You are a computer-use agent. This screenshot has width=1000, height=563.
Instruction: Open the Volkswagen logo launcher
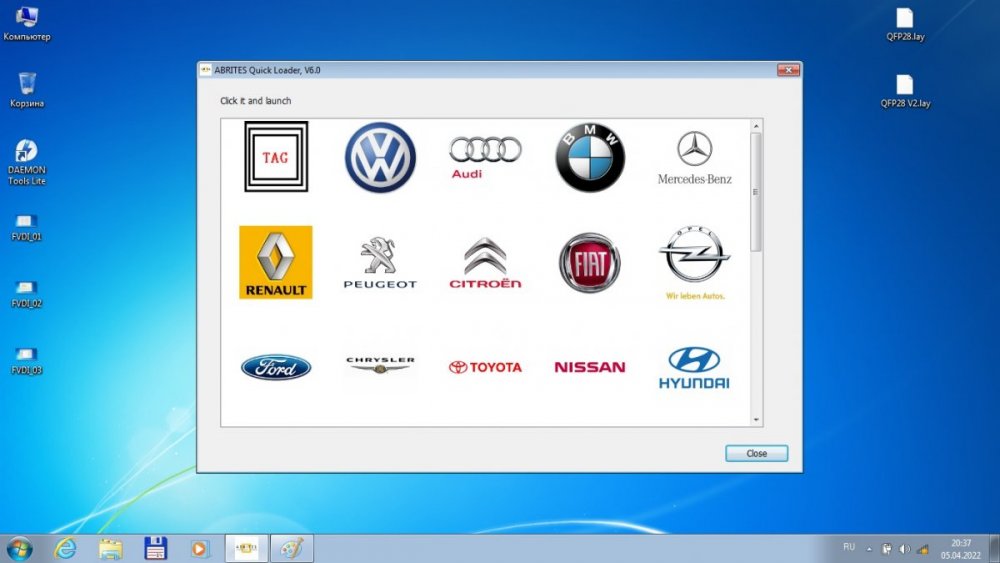point(380,158)
